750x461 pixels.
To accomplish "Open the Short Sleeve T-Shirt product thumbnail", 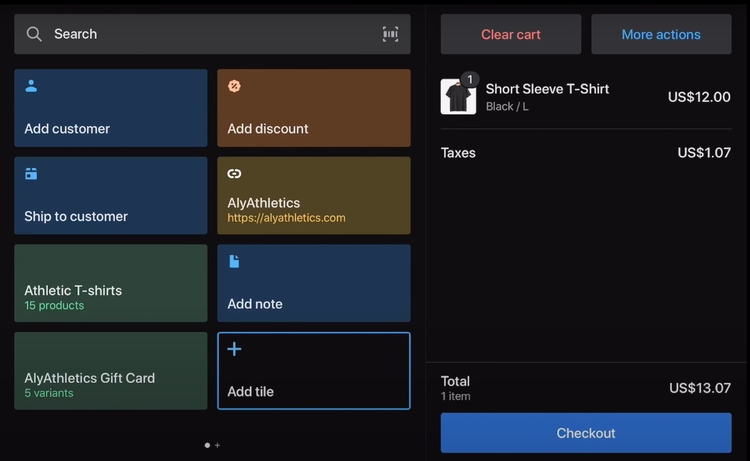I will 458,97.
